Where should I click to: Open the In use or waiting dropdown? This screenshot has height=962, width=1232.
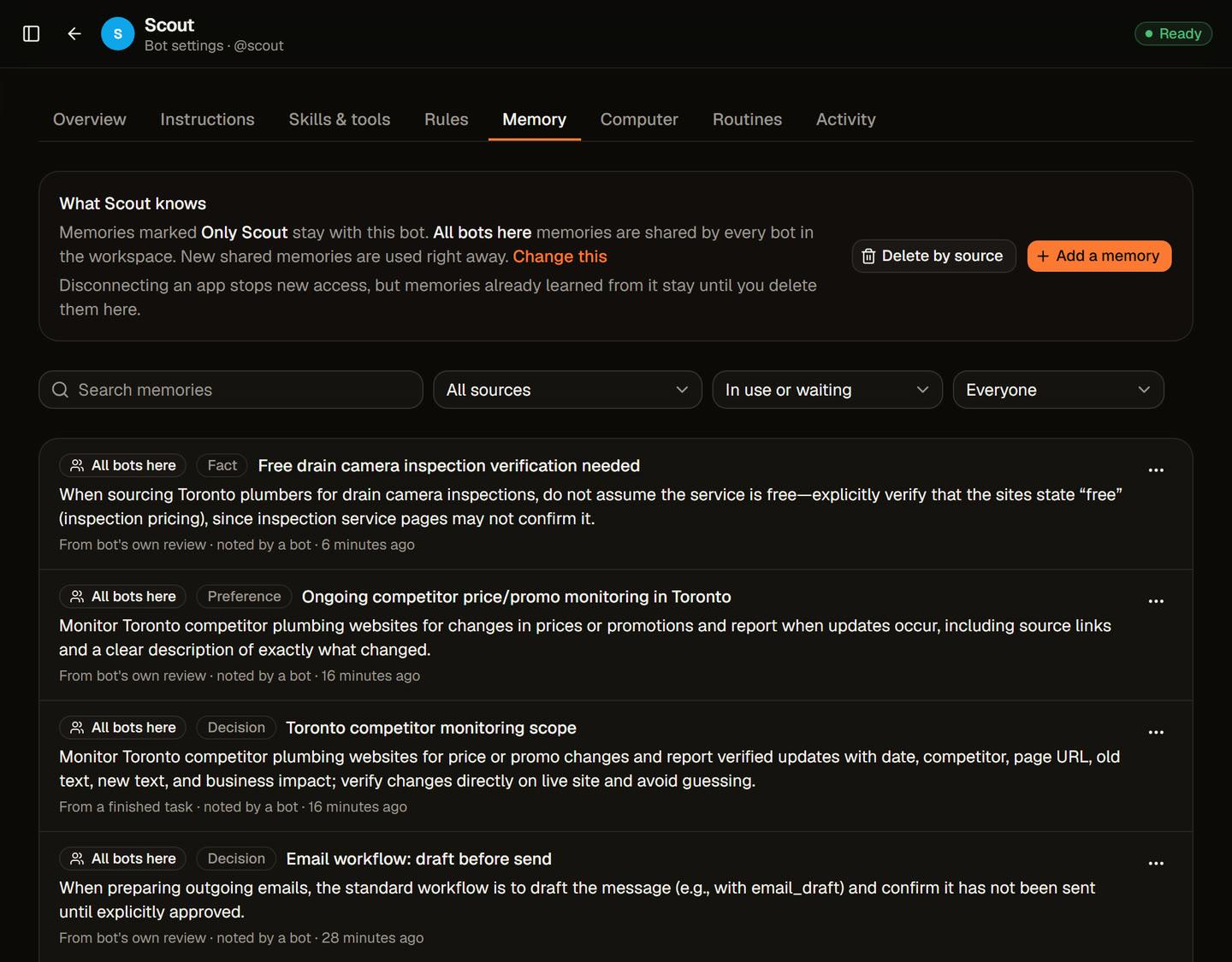pos(827,390)
